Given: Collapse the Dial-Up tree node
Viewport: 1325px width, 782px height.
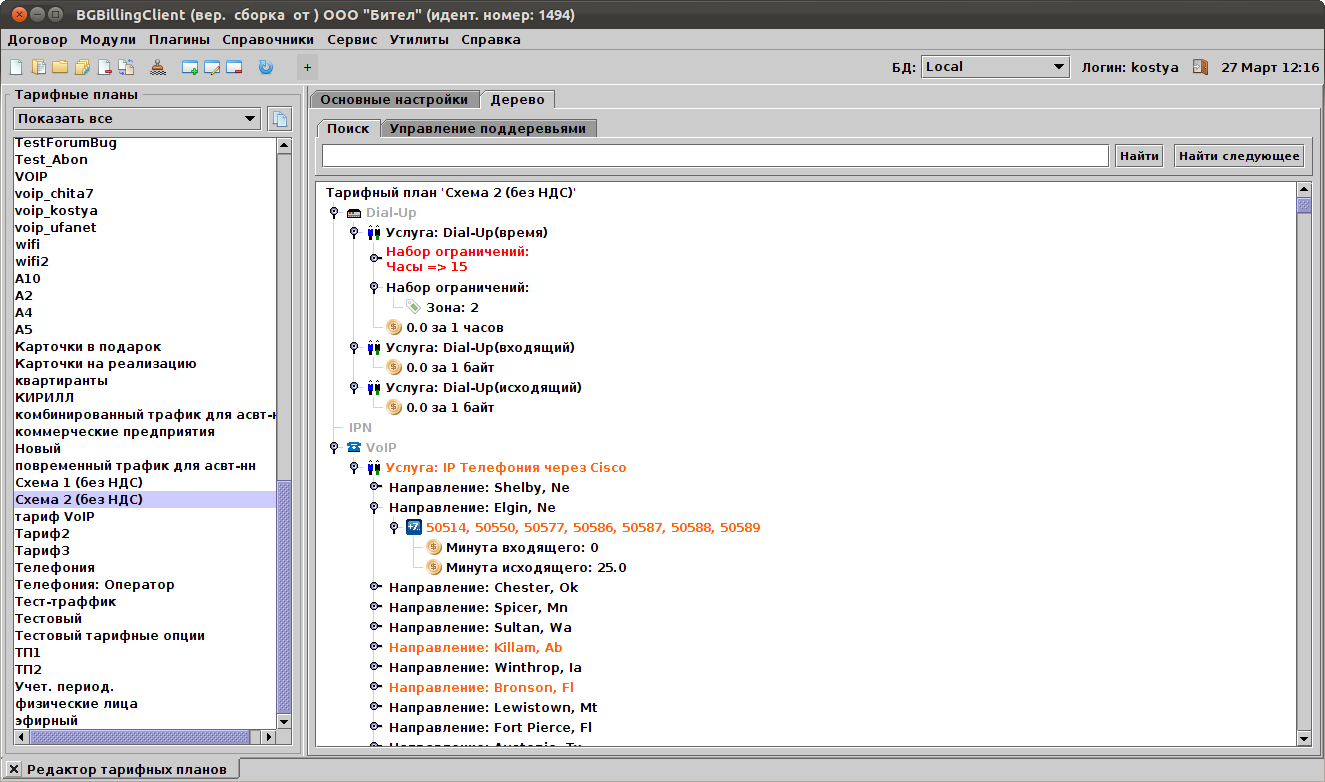Looking at the screenshot, I should coord(334,213).
